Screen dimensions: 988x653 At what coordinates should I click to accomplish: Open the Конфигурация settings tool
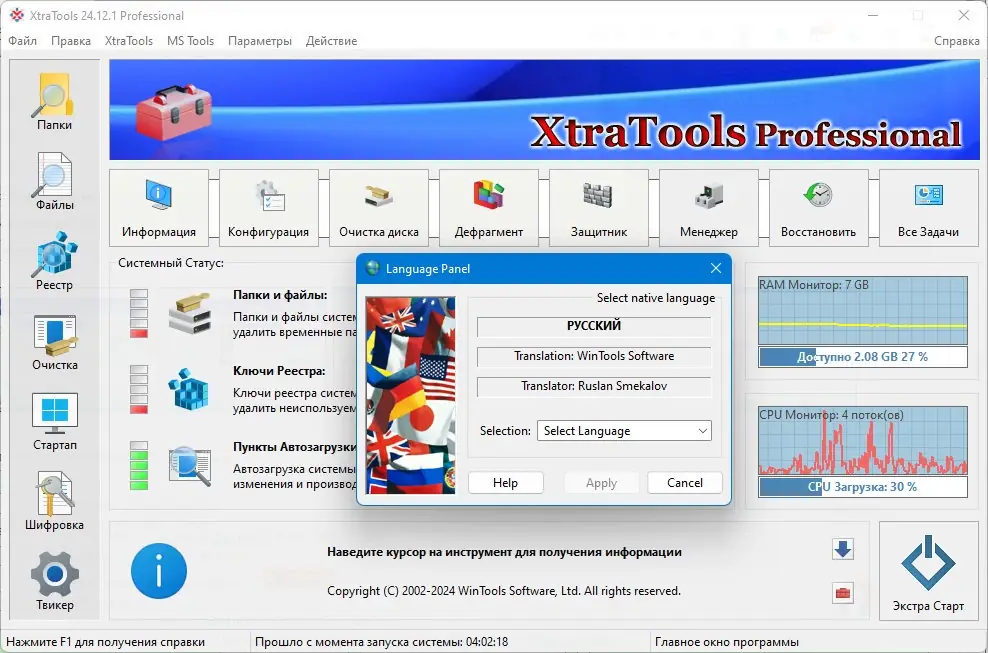point(268,208)
